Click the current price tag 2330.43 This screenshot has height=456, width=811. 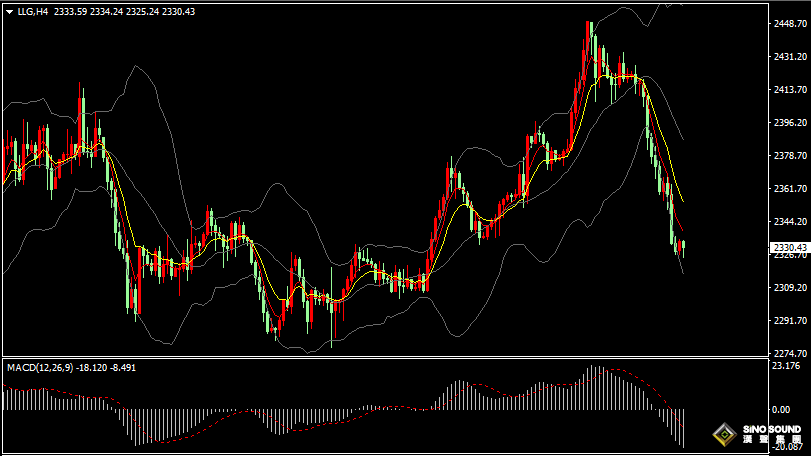pyautogui.click(x=790, y=247)
